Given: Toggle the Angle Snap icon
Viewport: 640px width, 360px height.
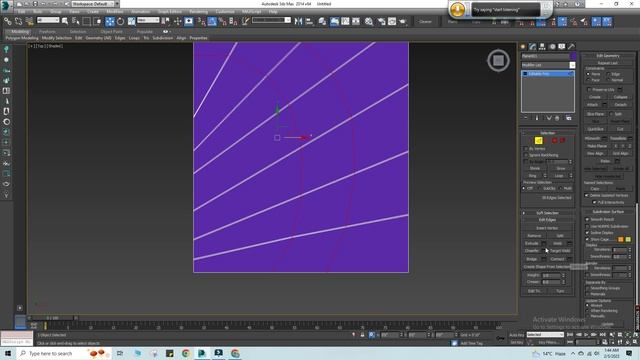Looking at the screenshot, I should pos(212,21).
